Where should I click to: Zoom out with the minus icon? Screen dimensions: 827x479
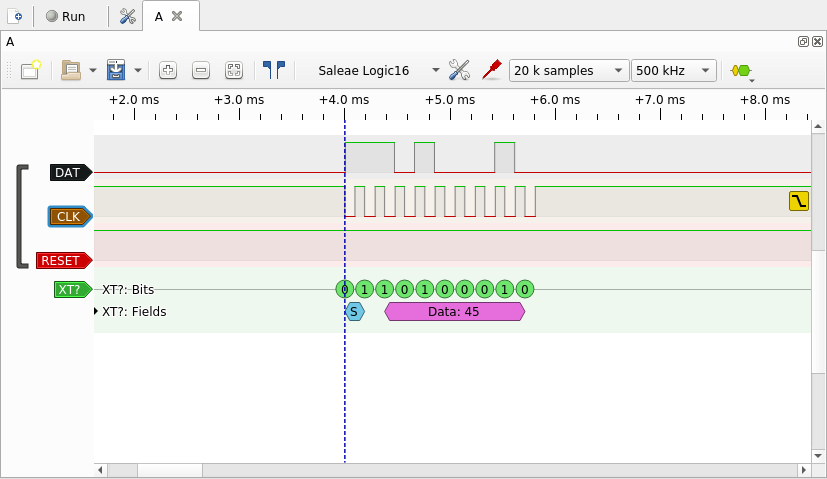pyautogui.click(x=201, y=70)
